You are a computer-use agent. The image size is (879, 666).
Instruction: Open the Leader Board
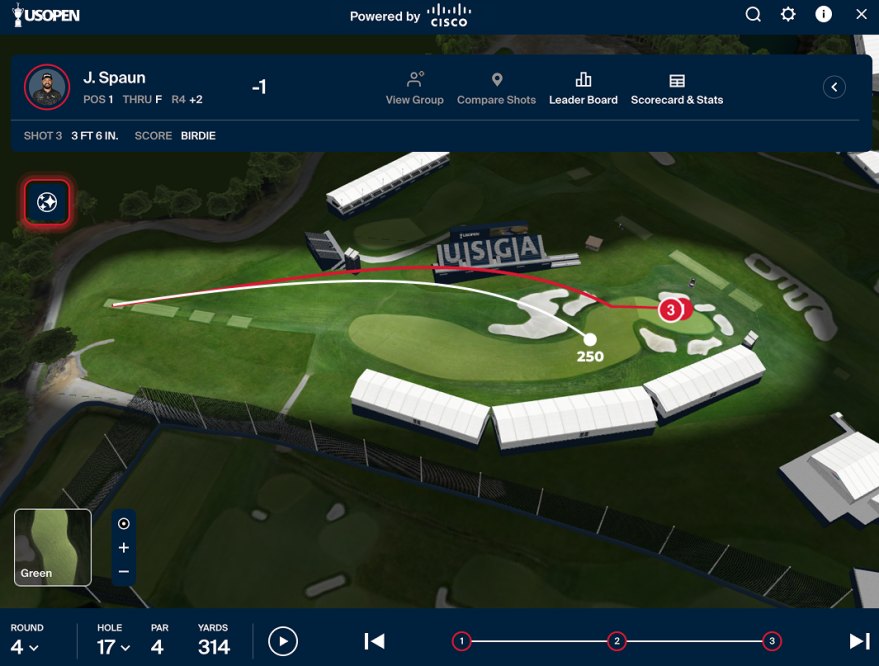click(x=583, y=88)
